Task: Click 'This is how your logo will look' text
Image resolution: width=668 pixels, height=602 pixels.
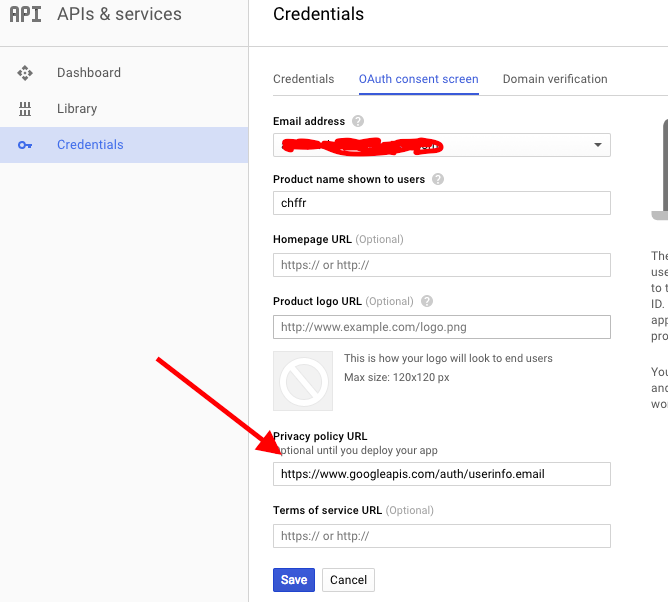Action: [448, 358]
